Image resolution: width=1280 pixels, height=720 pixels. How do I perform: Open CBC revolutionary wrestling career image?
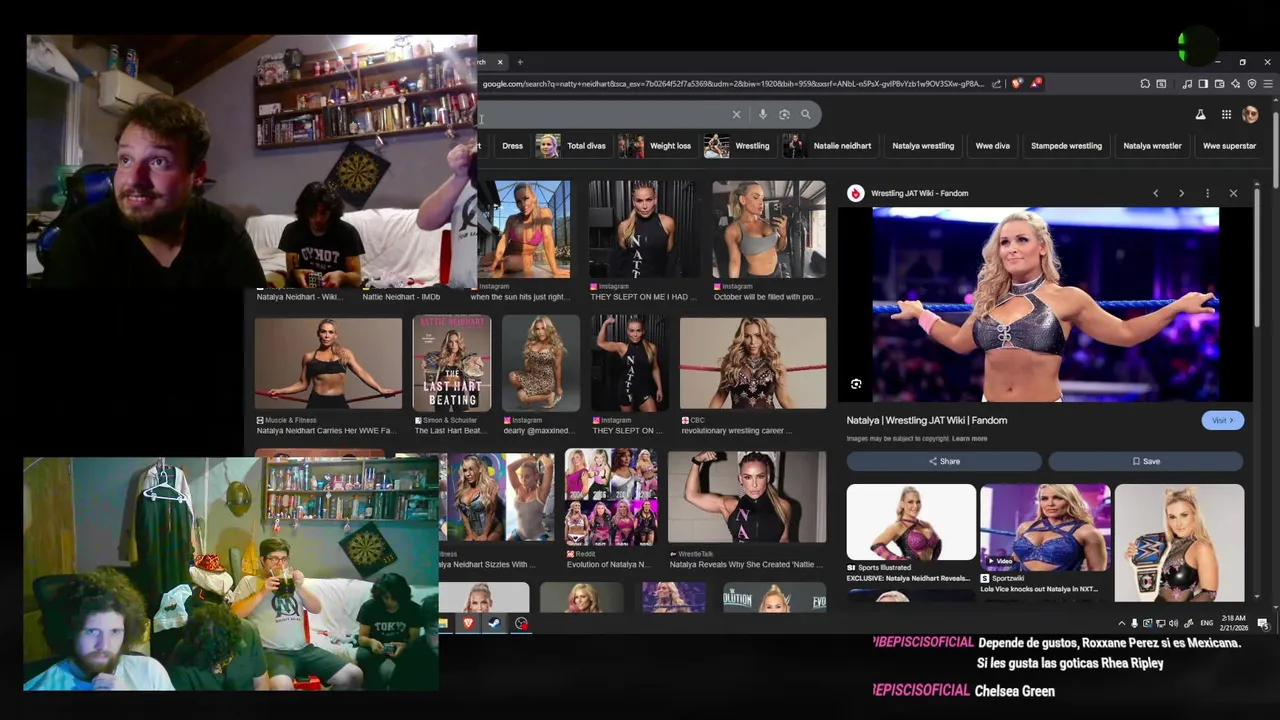(x=753, y=364)
